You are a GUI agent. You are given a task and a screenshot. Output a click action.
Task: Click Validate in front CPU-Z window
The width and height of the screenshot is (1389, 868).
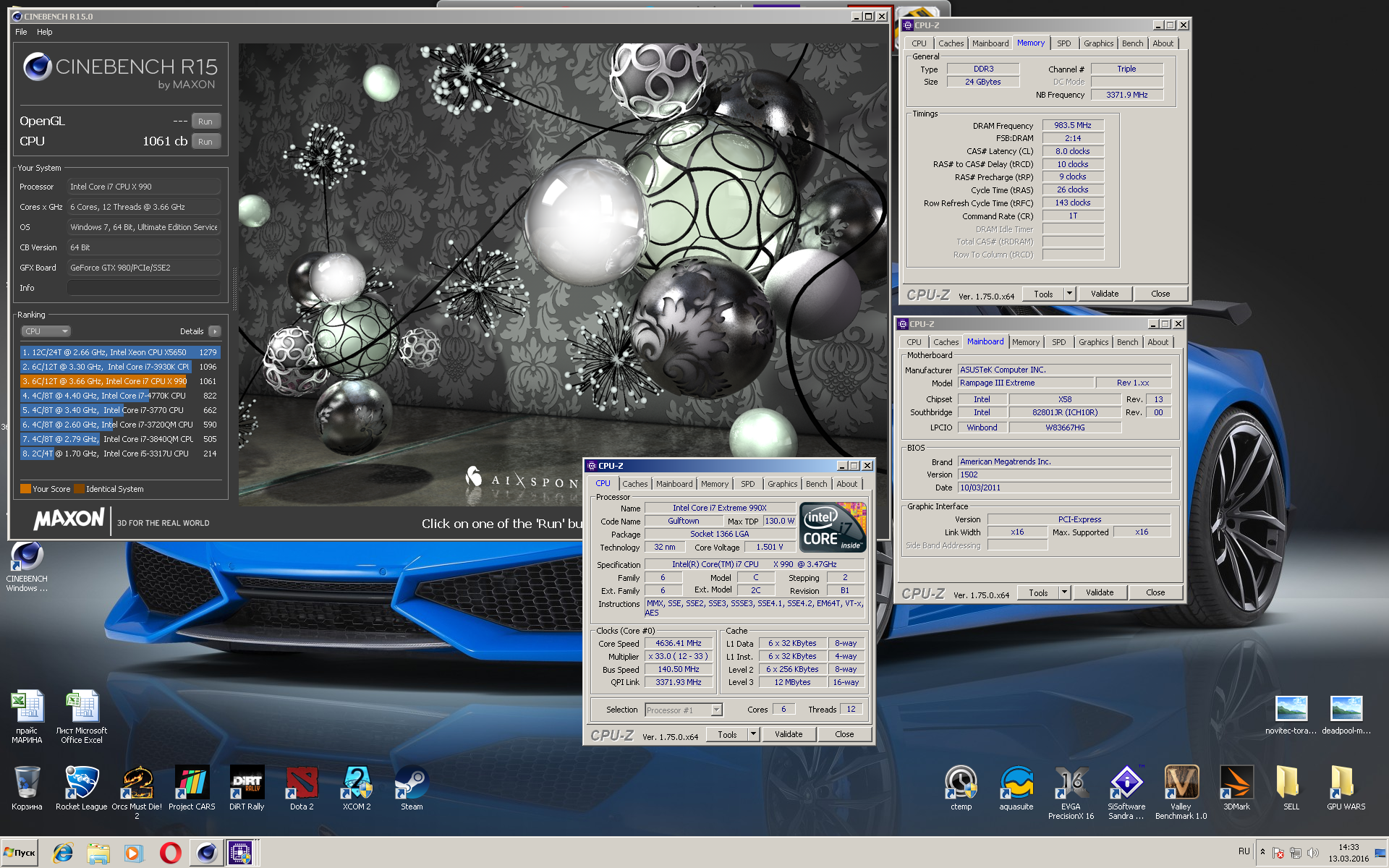click(x=789, y=734)
